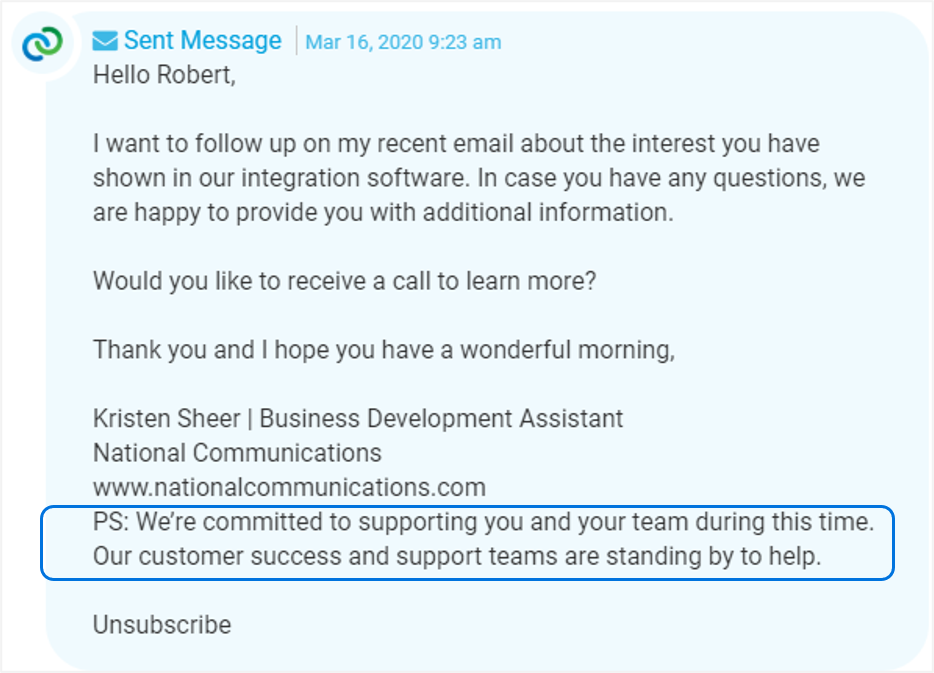Click the Unsubscribe link
Screen dimensions: 934x673
(x=162, y=625)
